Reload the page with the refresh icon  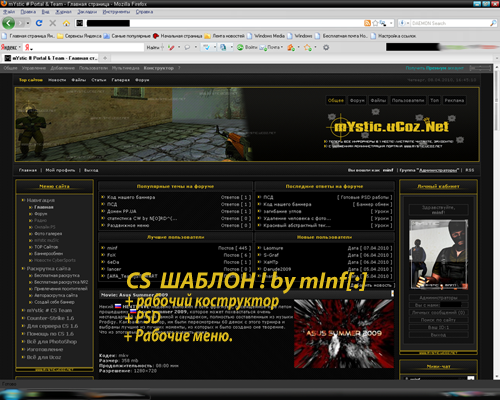(39, 23)
